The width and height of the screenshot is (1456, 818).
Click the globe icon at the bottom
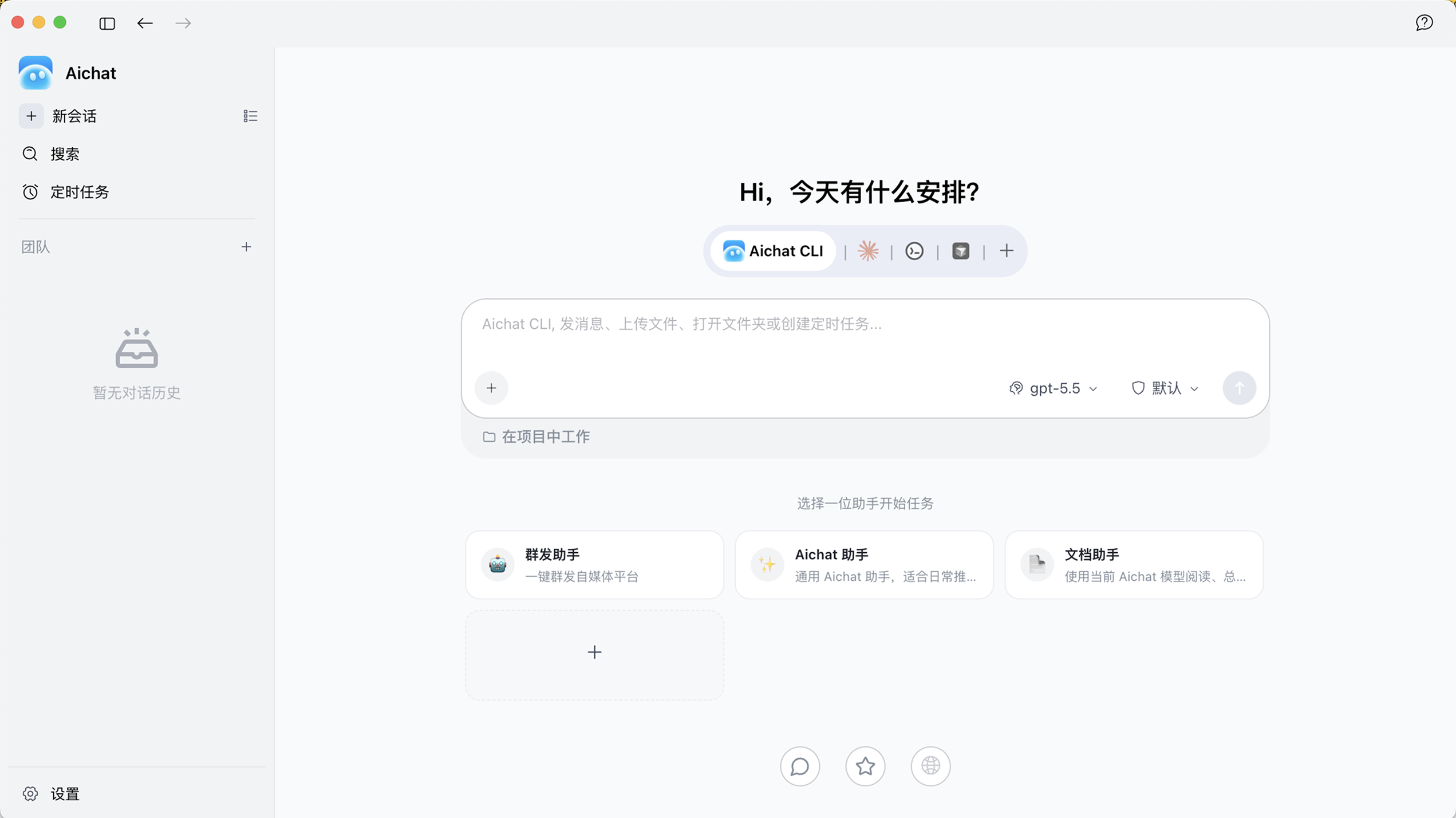(x=930, y=766)
